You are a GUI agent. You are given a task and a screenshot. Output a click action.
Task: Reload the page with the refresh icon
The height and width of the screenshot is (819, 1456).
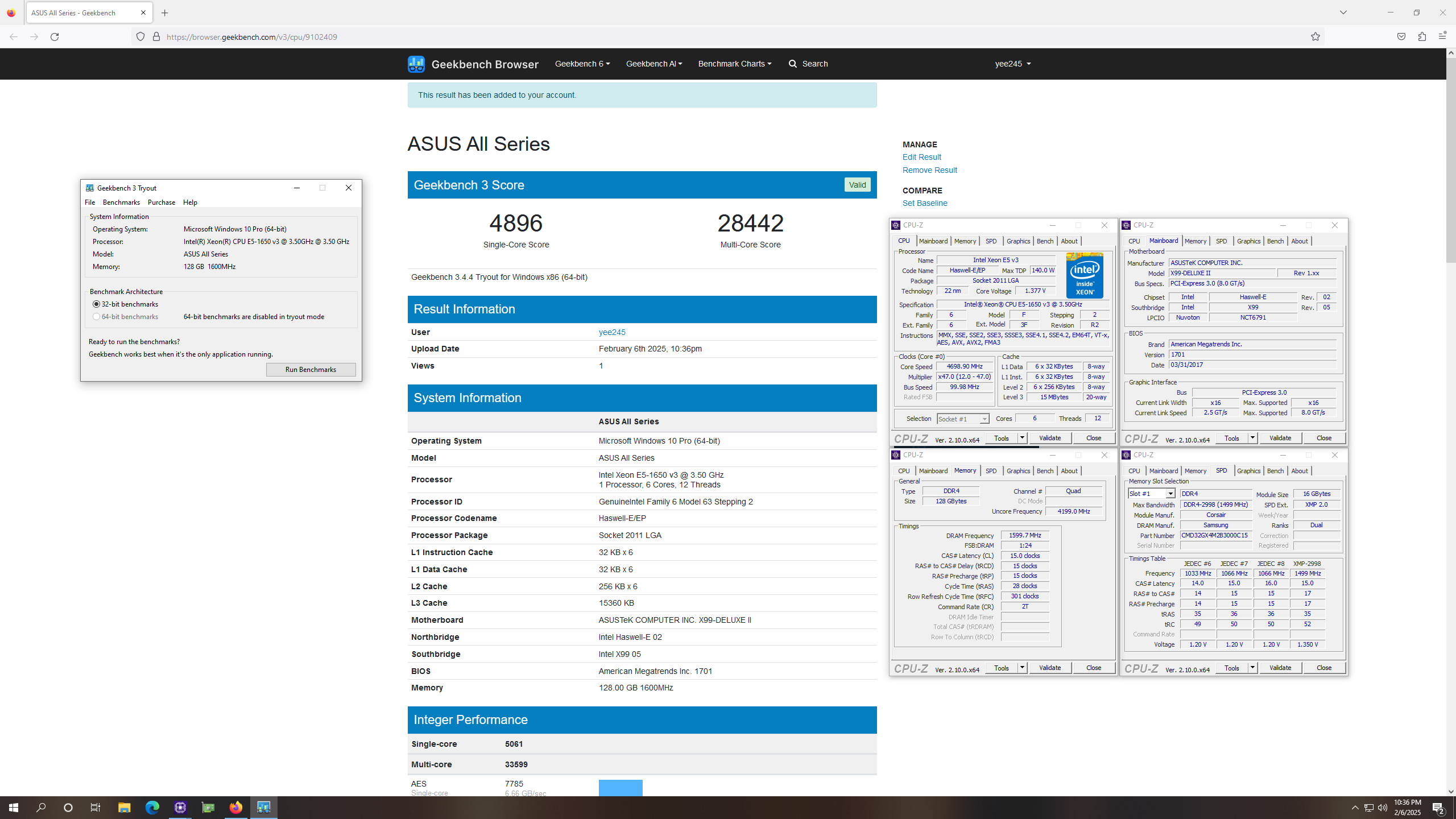point(55,37)
